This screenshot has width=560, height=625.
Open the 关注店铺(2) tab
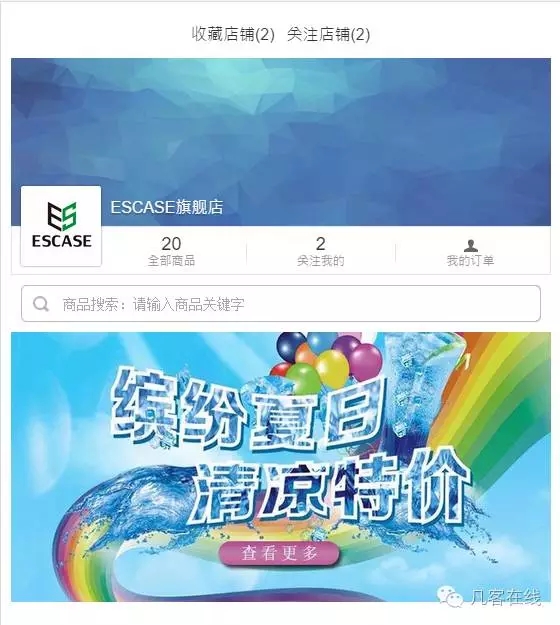[x=328, y=34]
